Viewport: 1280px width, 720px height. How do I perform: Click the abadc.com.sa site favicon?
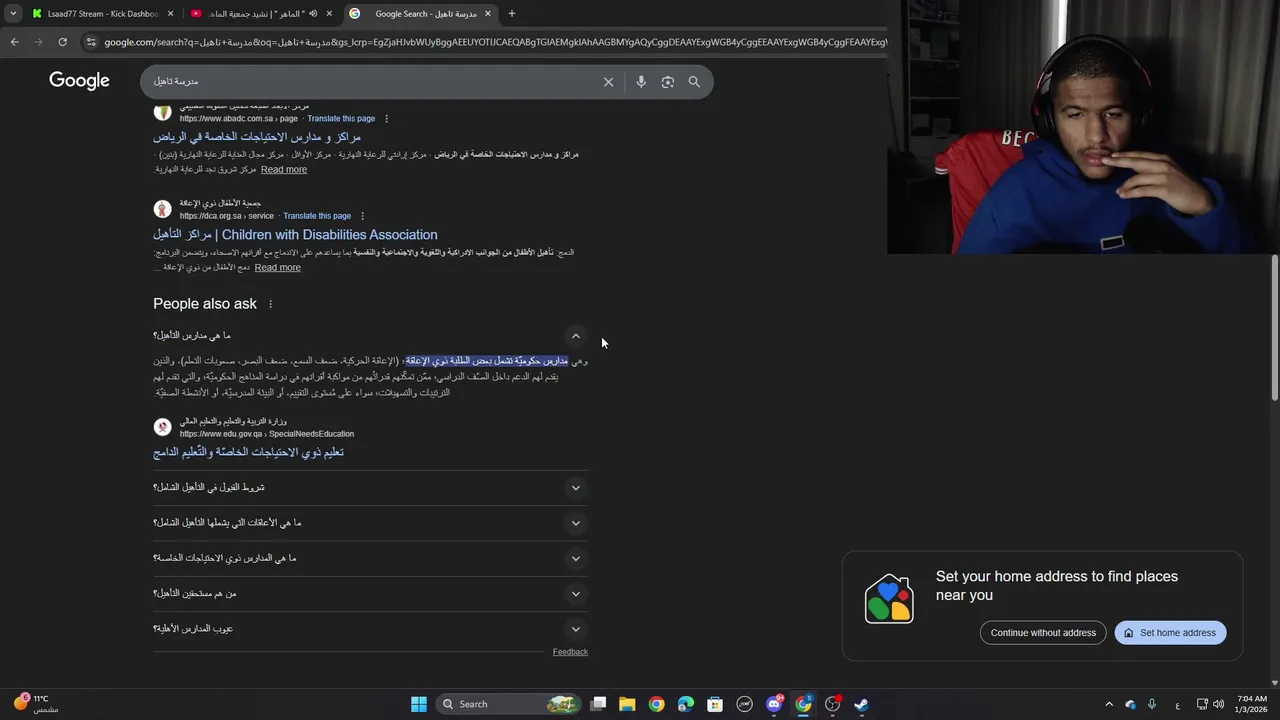click(162, 112)
